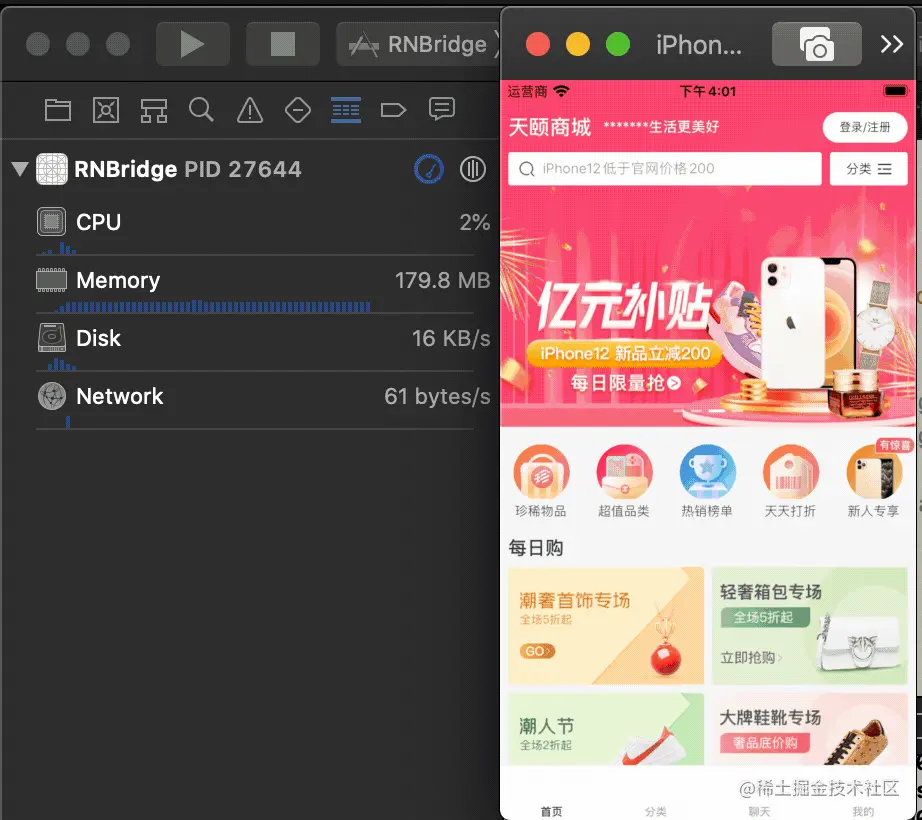The image size is (922, 820).
Task: Expand simulator toolbar overflow chevrons
Action: pyautogui.click(x=891, y=44)
